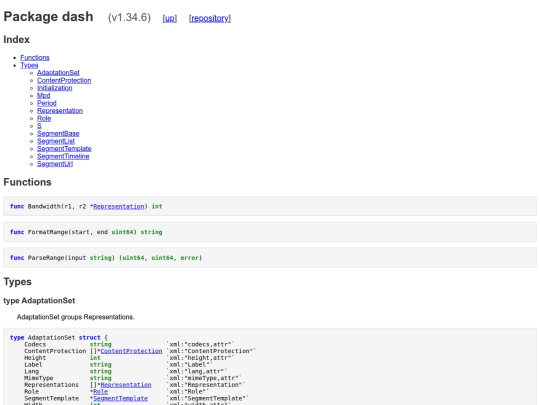Screen dimensions: 540x405
Task: Open SegmentTimeline type link
Action: click(63, 156)
